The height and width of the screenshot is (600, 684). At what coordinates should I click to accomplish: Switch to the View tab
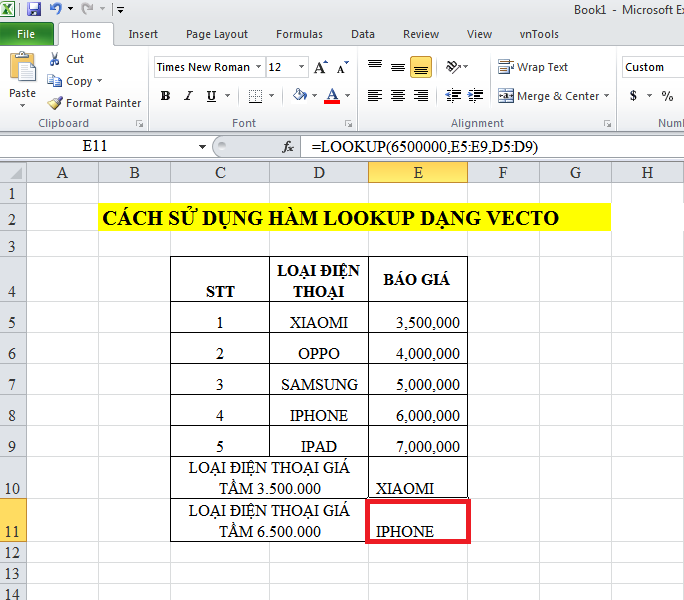(479, 34)
